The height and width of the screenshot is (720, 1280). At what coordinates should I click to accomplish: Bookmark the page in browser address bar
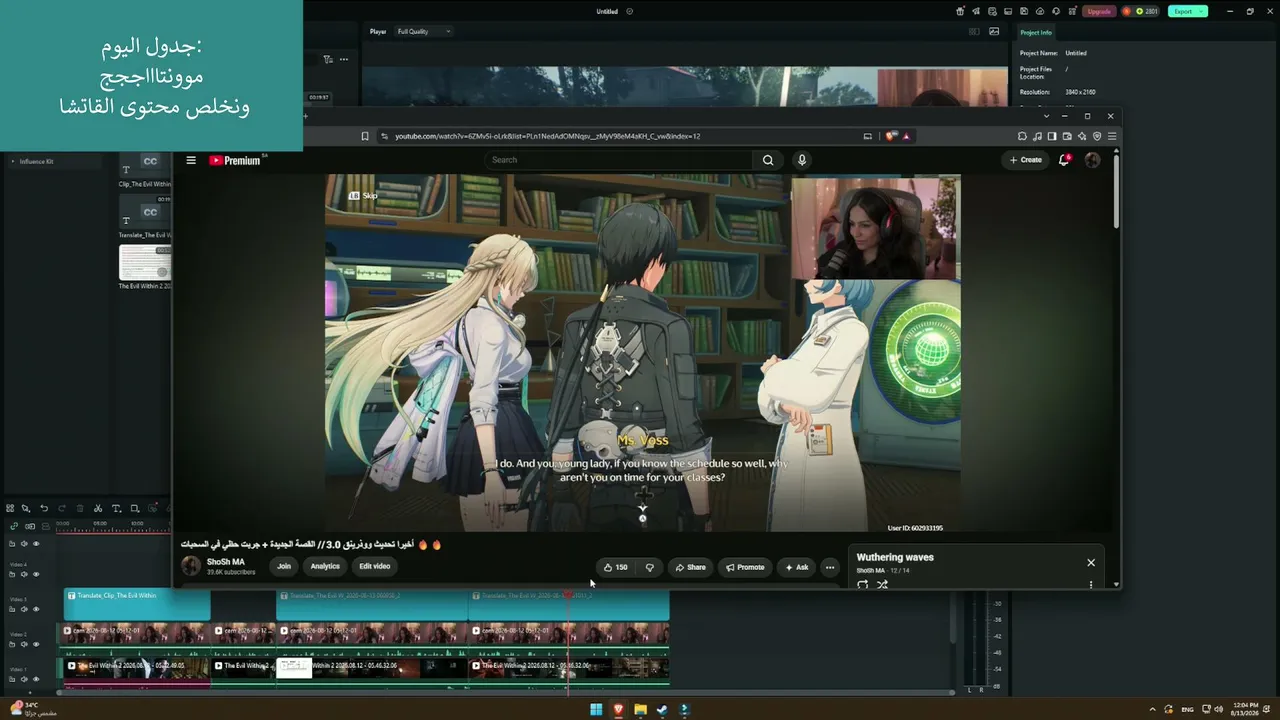click(x=365, y=136)
